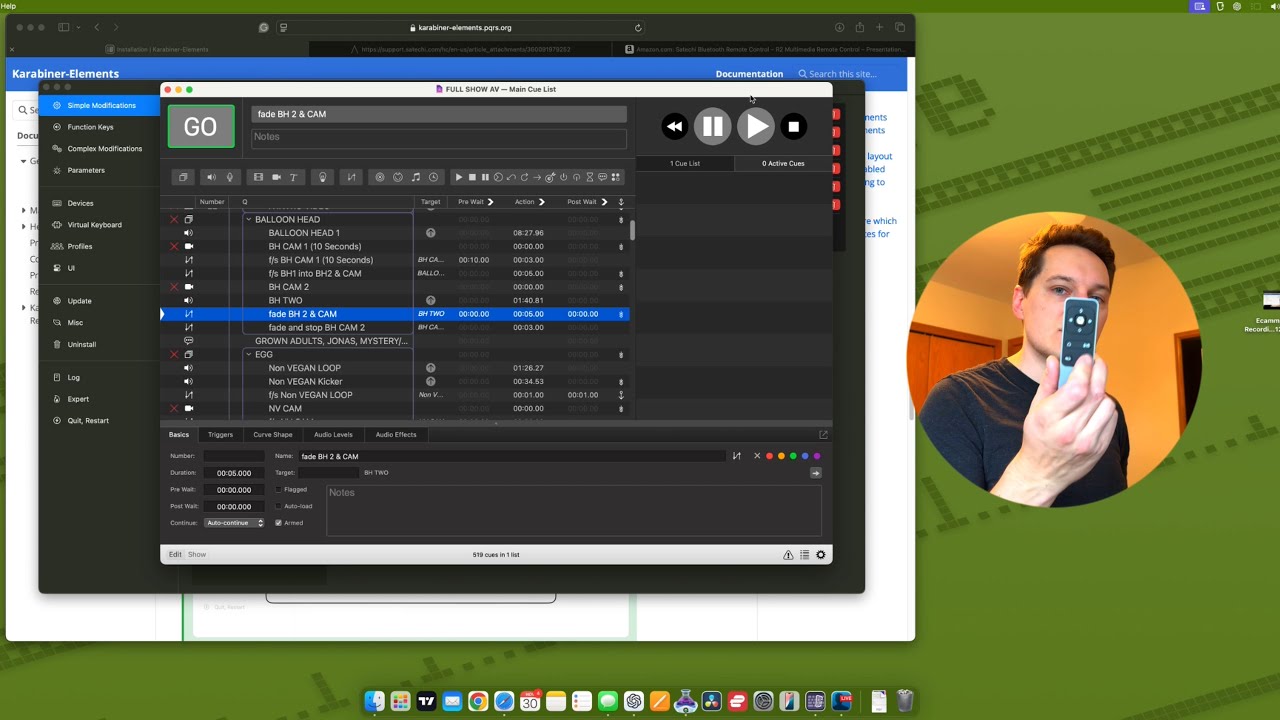Open Finder from the Dock

[x=374, y=701]
